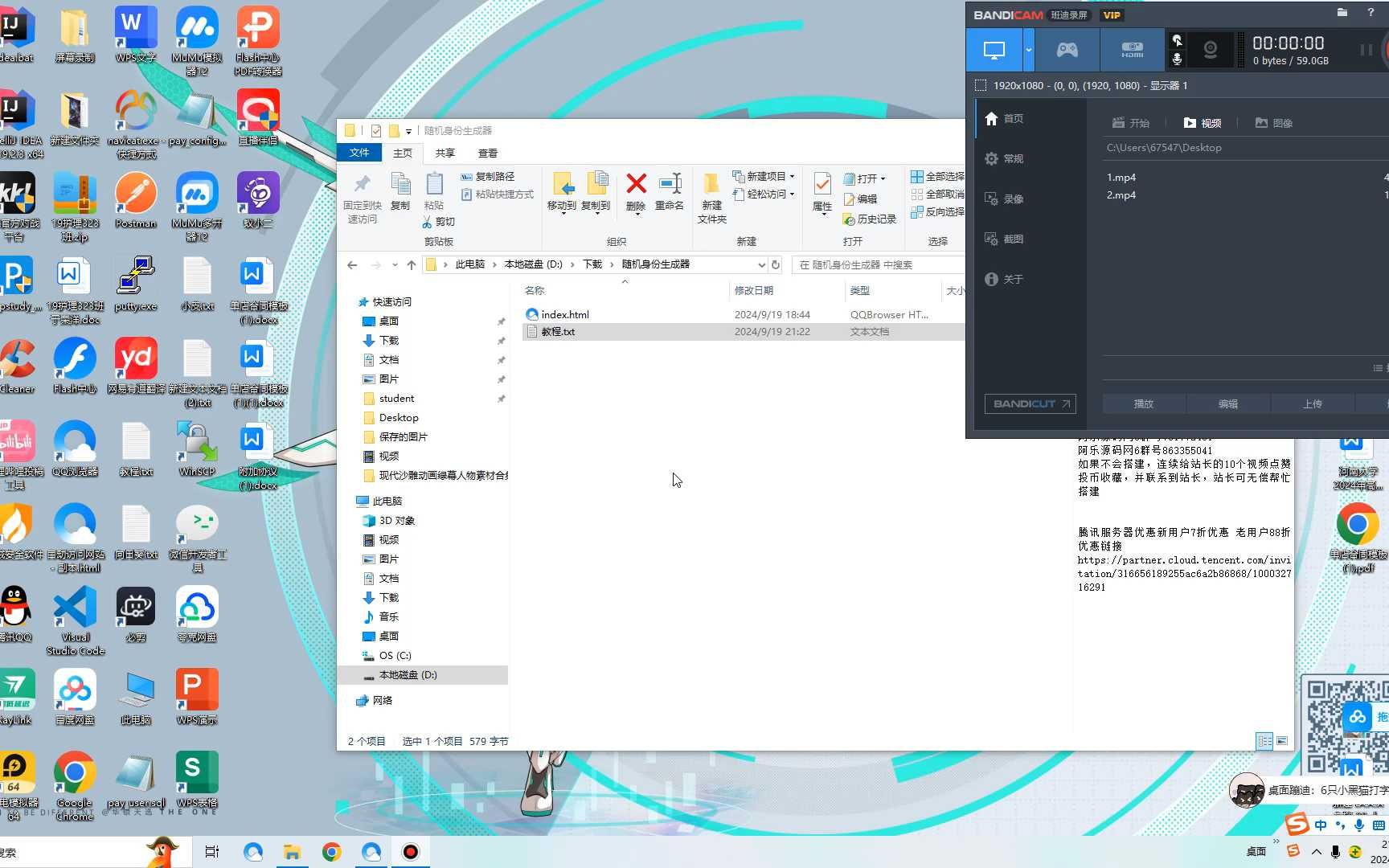Open Bandicam output folder icon
Viewport: 1389px width, 868px height.
[1342, 12]
